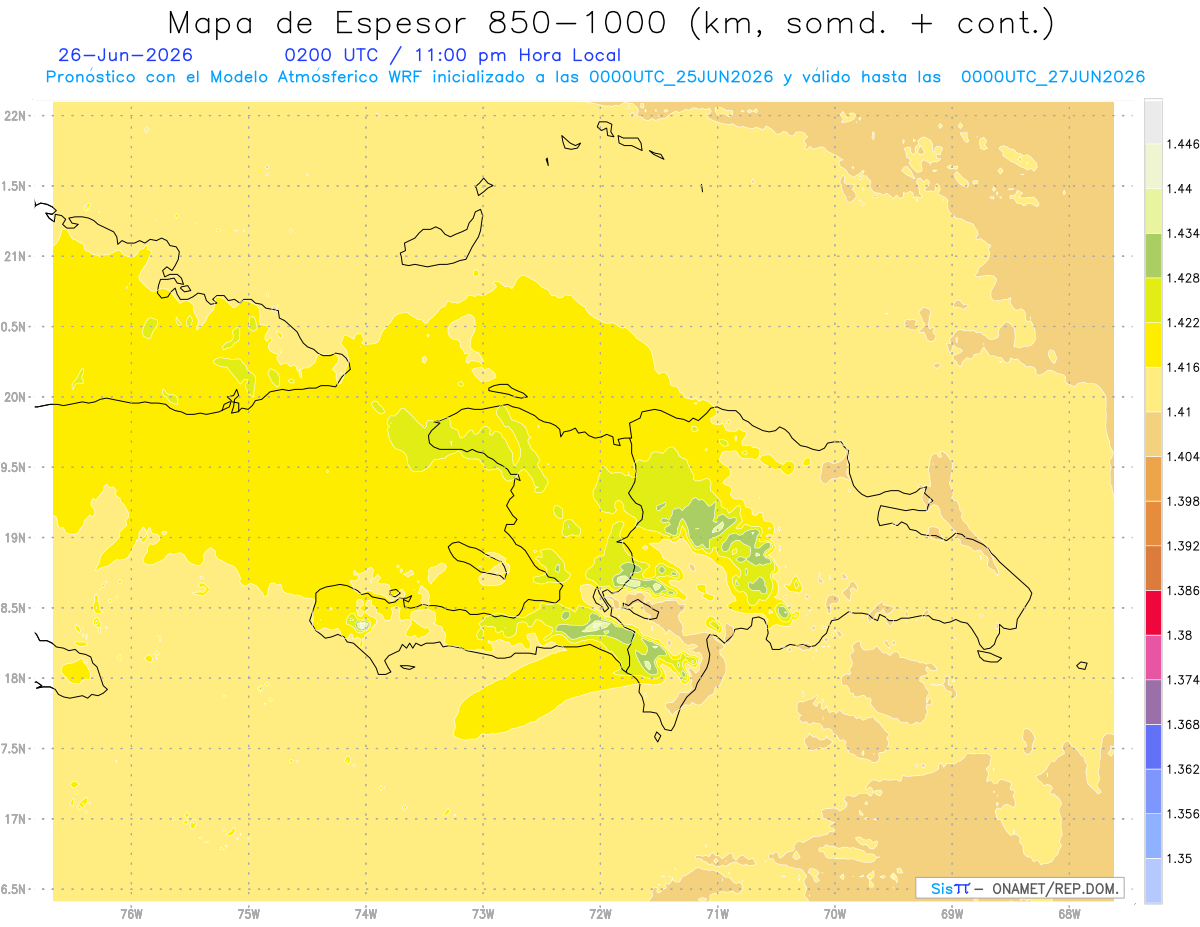Click colorbar value "1.44"

[1180, 189]
